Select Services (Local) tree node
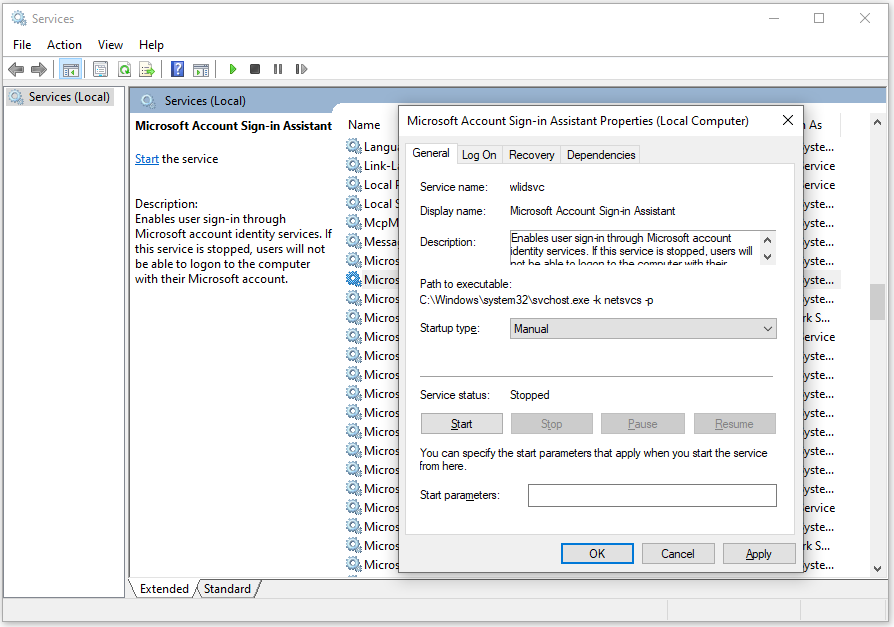The height and width of the screenshot is (627, 894). [x=61, y=97]
